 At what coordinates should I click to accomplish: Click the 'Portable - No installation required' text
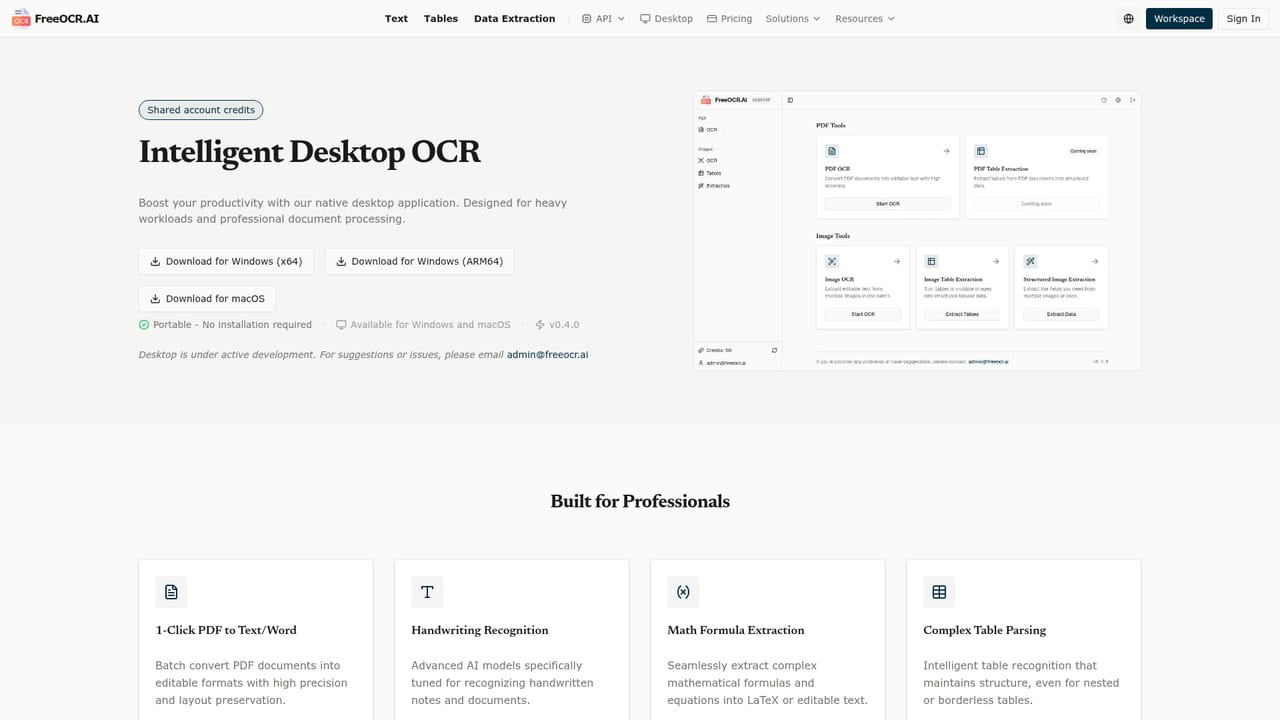coord(232,324)
